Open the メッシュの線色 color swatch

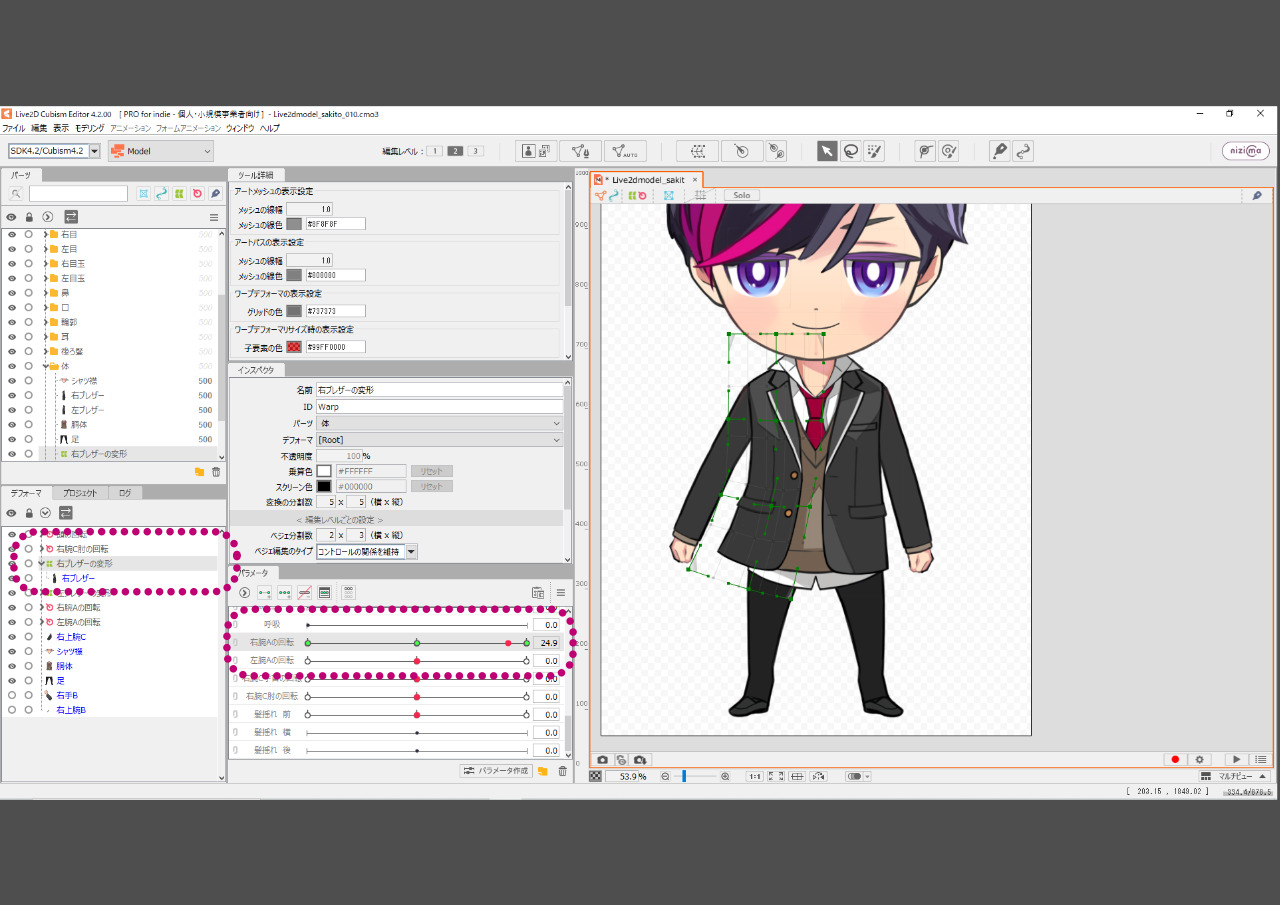(x=294, y=224)
